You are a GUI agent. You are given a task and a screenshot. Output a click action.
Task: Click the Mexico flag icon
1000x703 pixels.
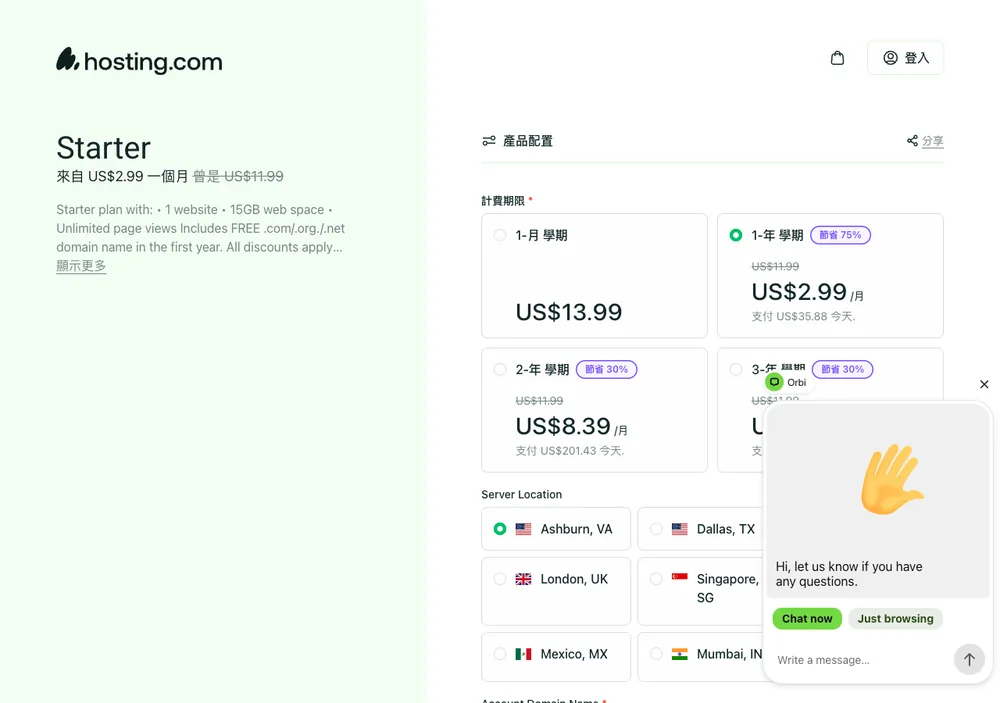[x=523, y=654]
